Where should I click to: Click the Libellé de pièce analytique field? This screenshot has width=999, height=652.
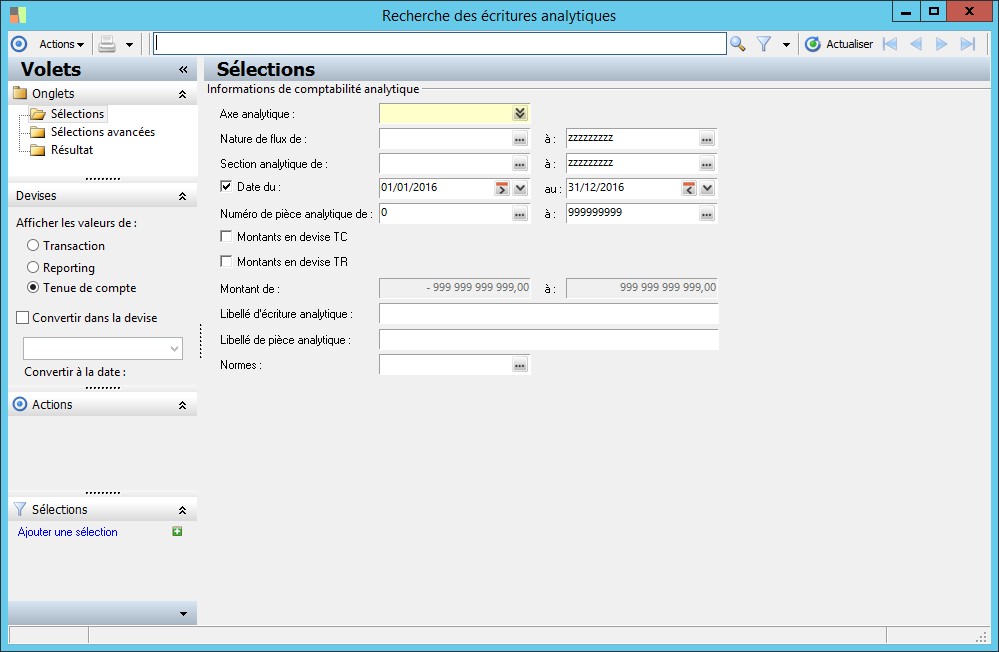[549, 339]
